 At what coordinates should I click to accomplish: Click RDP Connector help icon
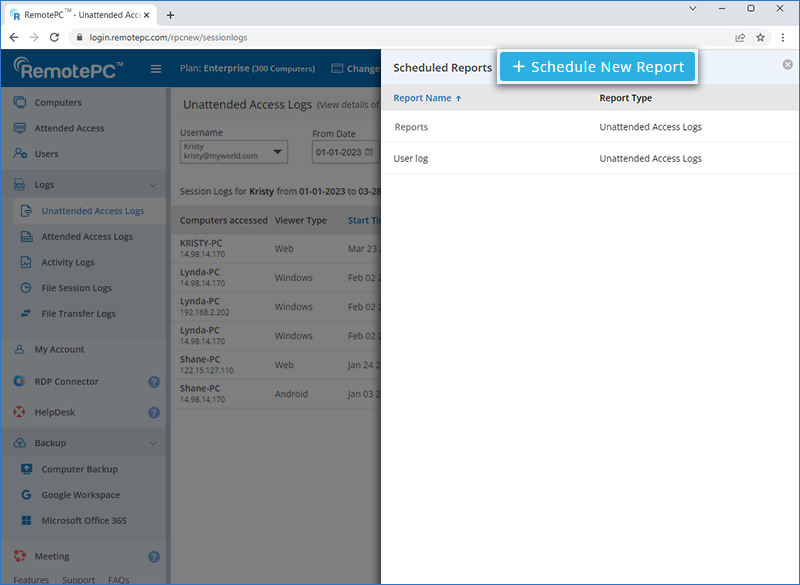[154, 382]
